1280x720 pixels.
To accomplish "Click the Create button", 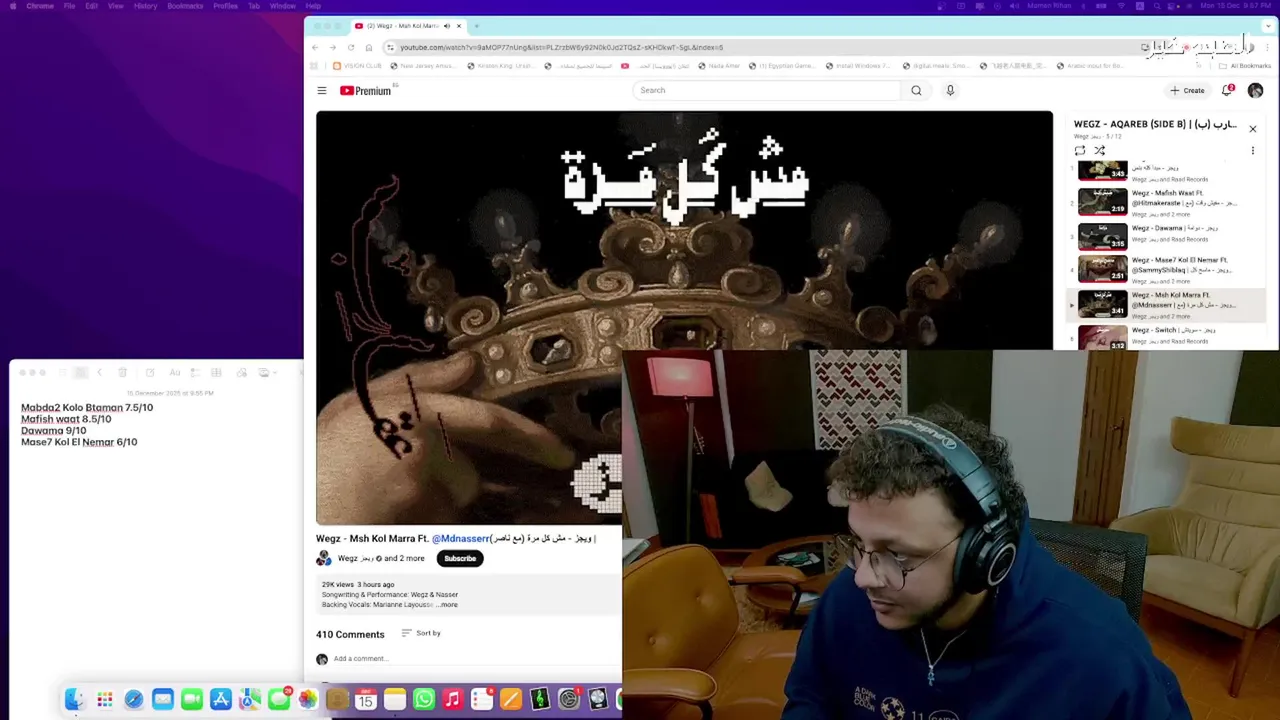I will 1188,90.
